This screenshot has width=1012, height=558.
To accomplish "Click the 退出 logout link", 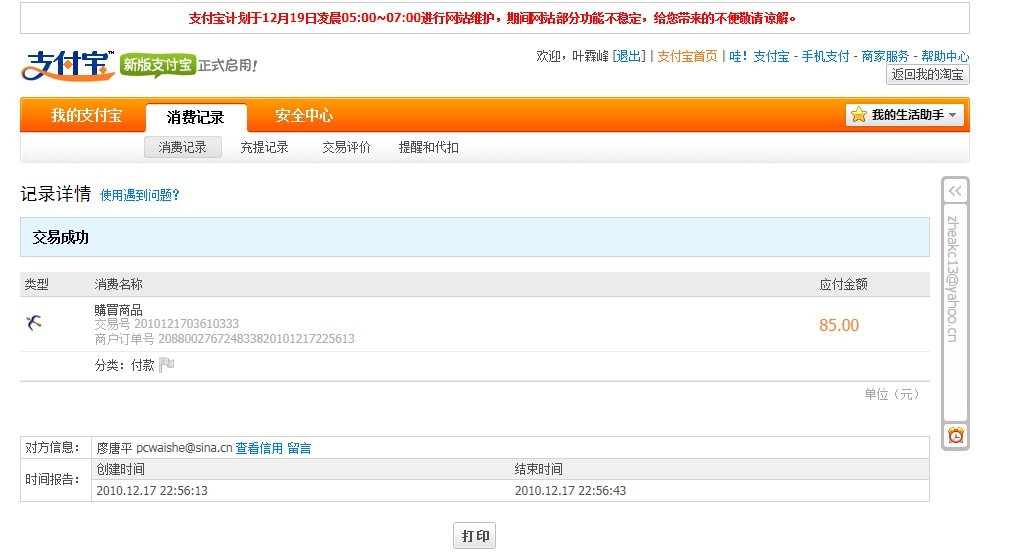I will (629, 56).
